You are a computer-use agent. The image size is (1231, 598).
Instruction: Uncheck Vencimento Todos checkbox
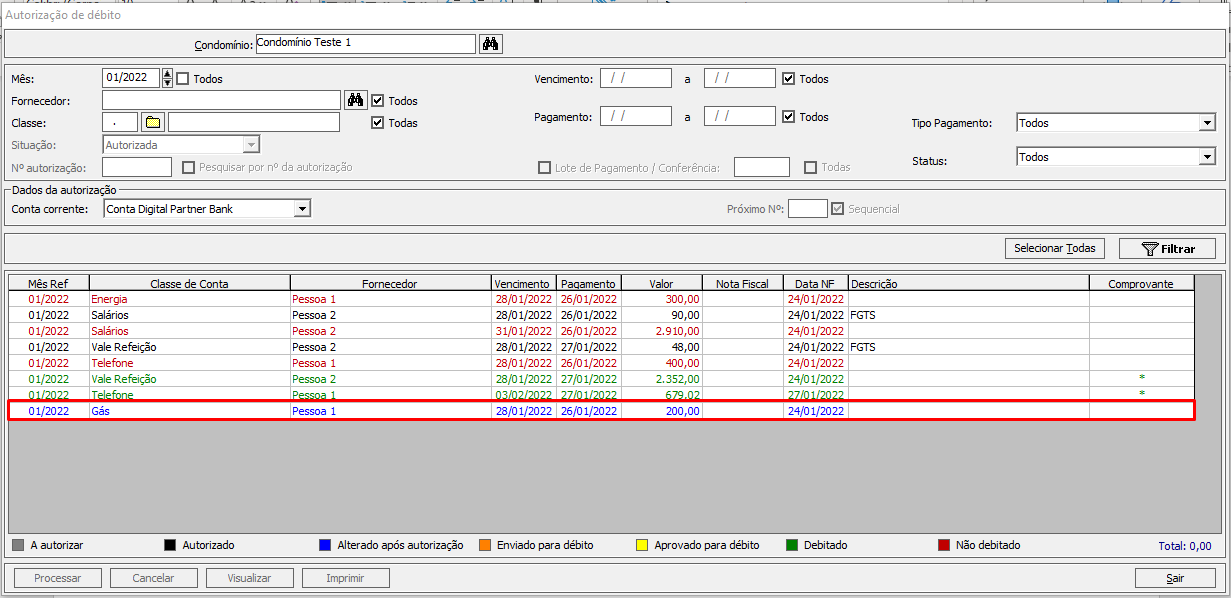tap(788, 78)
